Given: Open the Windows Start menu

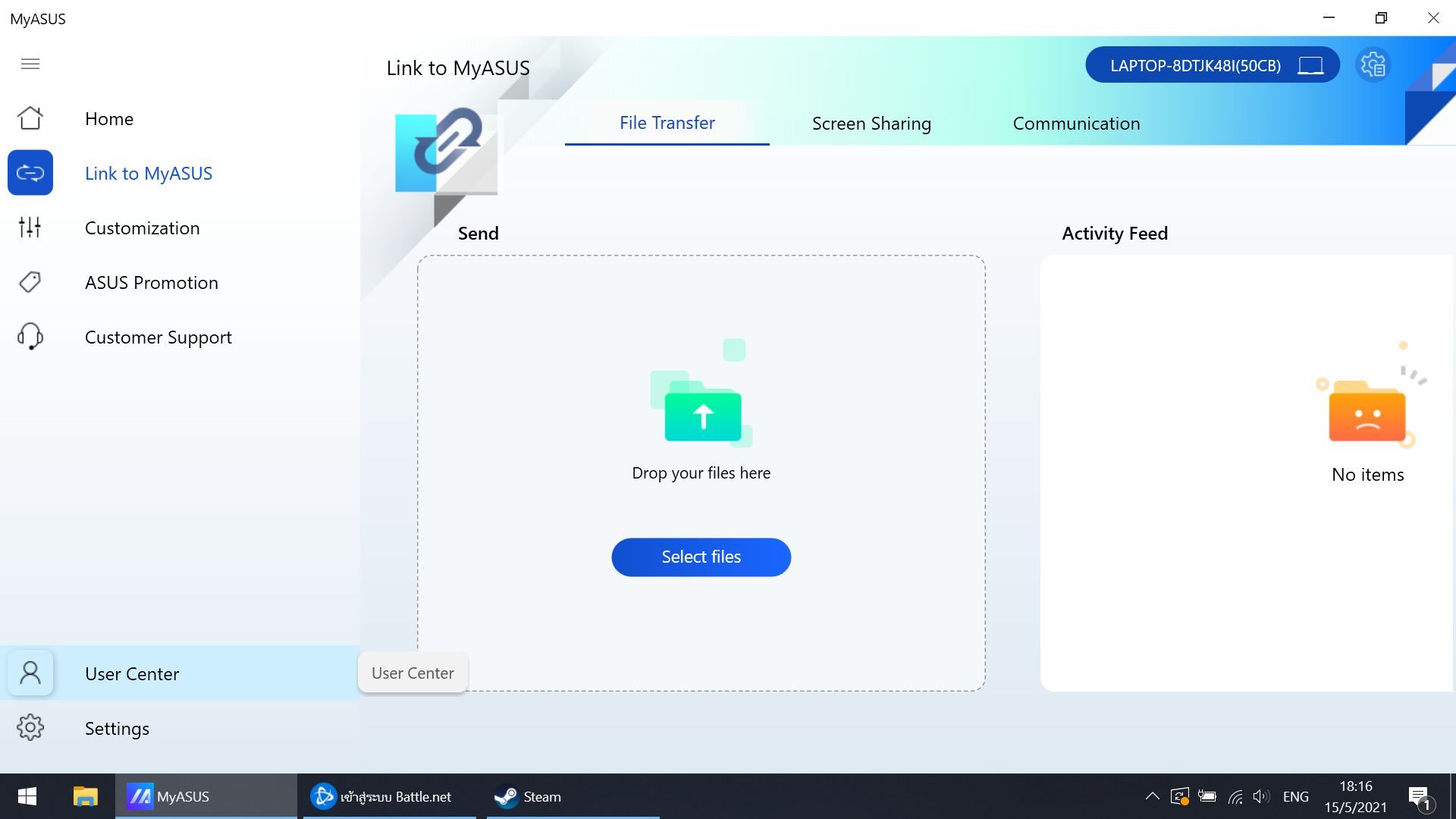Looking at the screenshot, I should (x=27, y=796).
